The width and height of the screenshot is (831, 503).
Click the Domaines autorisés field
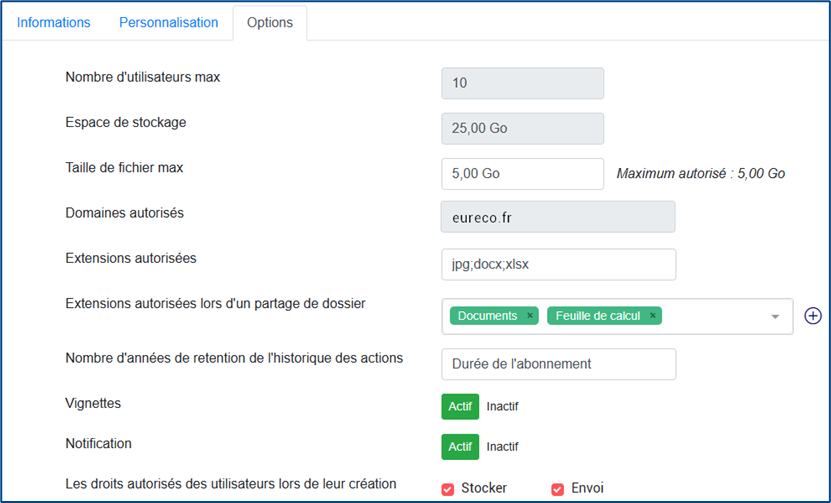coord(558,217)
